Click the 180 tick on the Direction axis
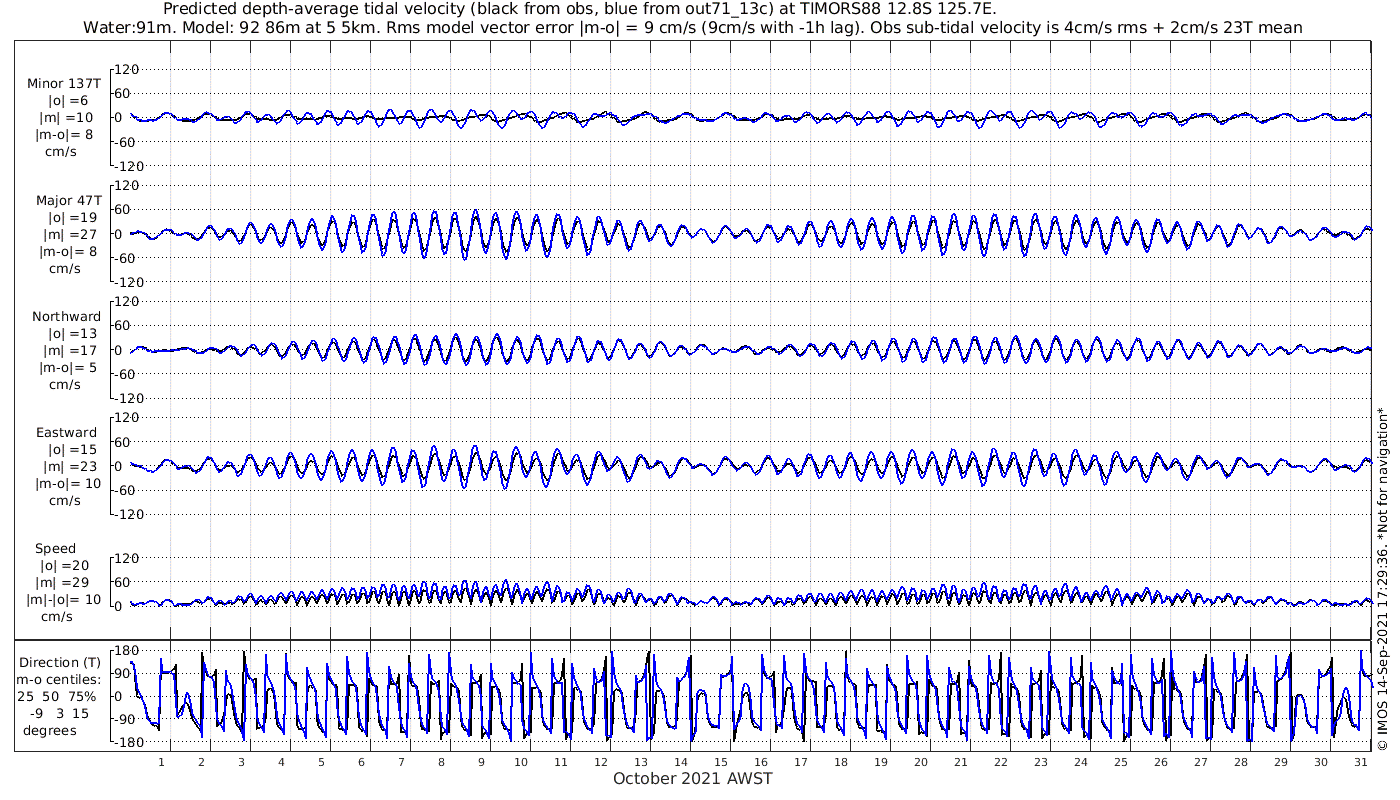 click(x=127, y=650)
